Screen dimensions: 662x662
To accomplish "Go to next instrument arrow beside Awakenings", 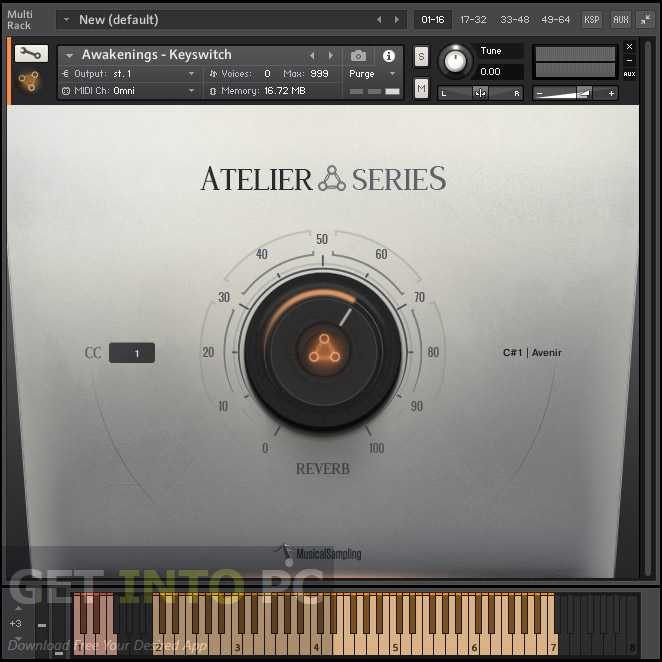I will pyautogui.click(x=331, y=56).
